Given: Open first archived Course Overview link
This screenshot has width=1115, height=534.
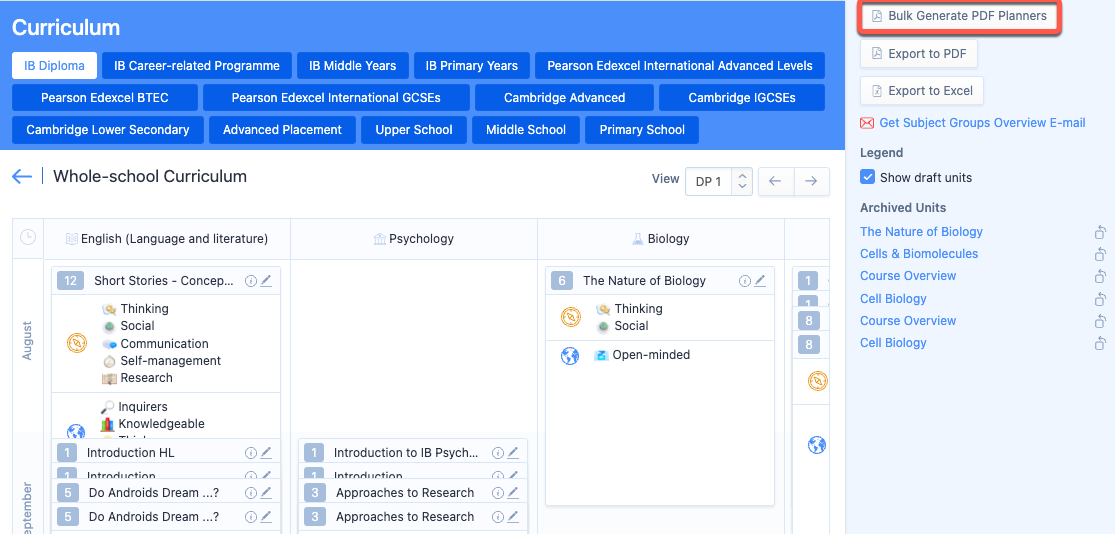Looking at the screenshot, I should pyautogui.click(x=908, y=276).
